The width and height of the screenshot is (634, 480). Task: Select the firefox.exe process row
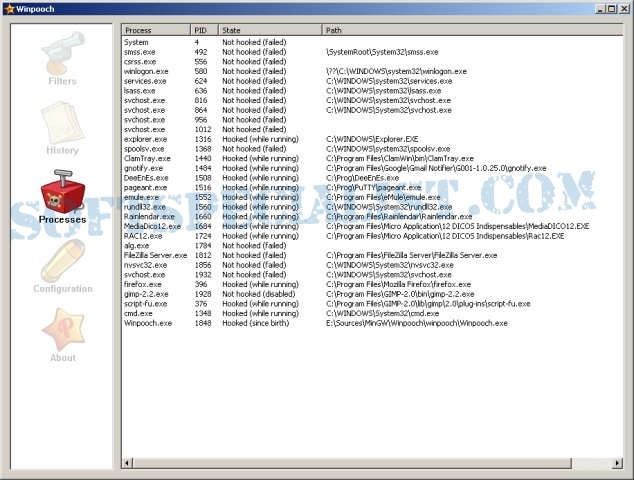coord(372,284)
